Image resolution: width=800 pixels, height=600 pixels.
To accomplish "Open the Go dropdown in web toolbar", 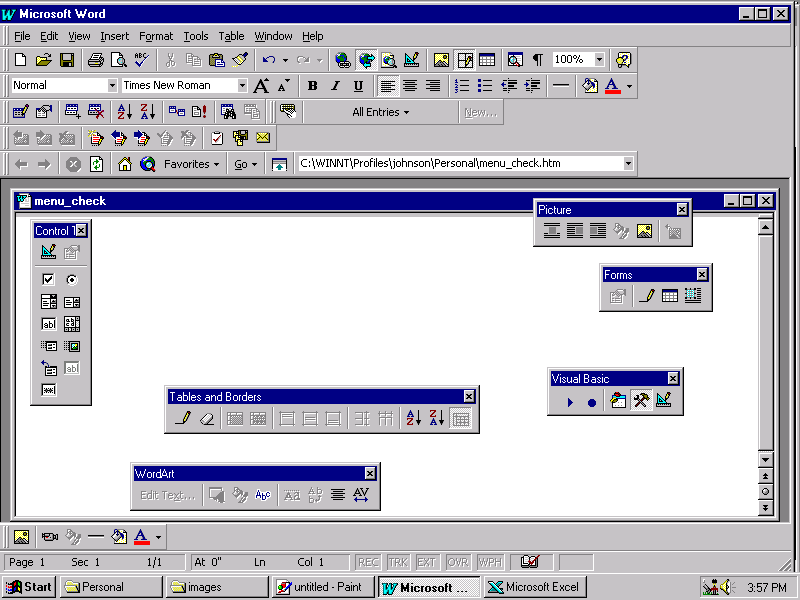I will [245, 164].
